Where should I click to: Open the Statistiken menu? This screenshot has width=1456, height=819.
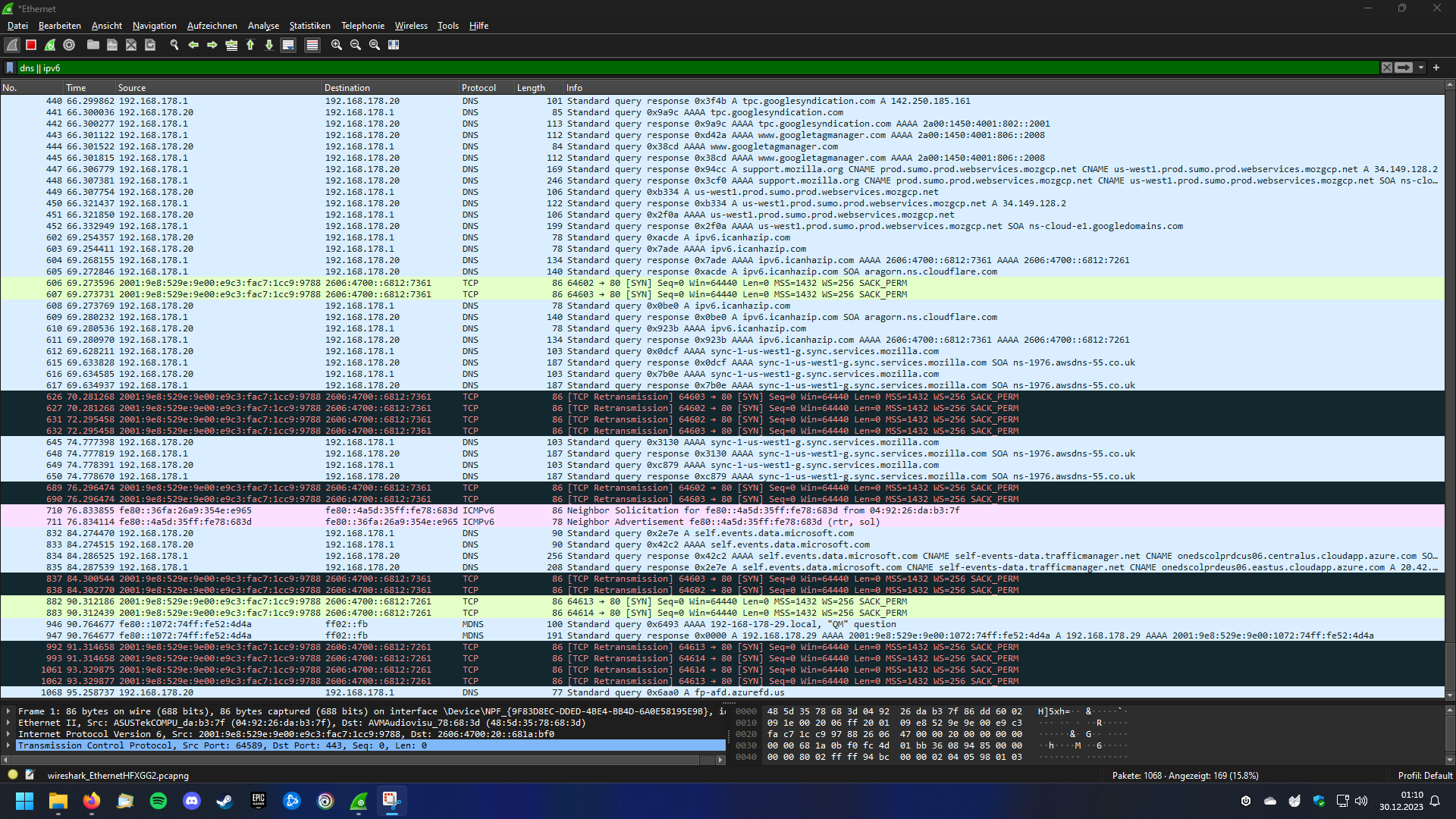(x=309, y=26)
